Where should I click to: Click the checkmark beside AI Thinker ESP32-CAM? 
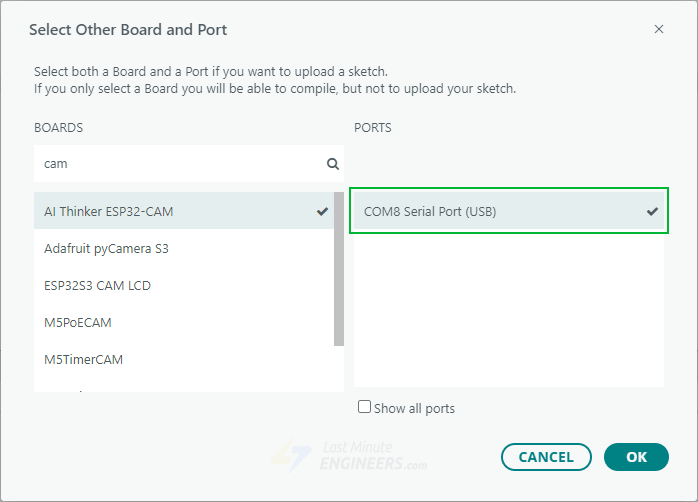click(322, 212)
